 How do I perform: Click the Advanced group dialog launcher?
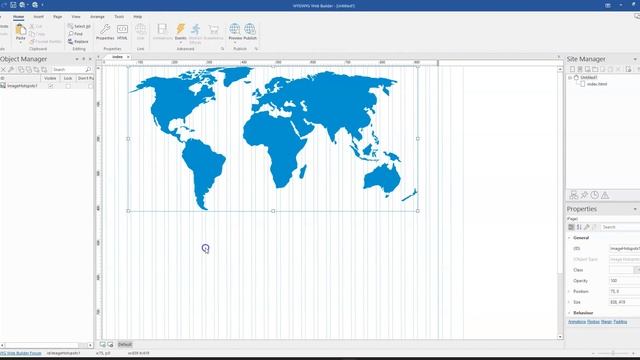point(222,49)
